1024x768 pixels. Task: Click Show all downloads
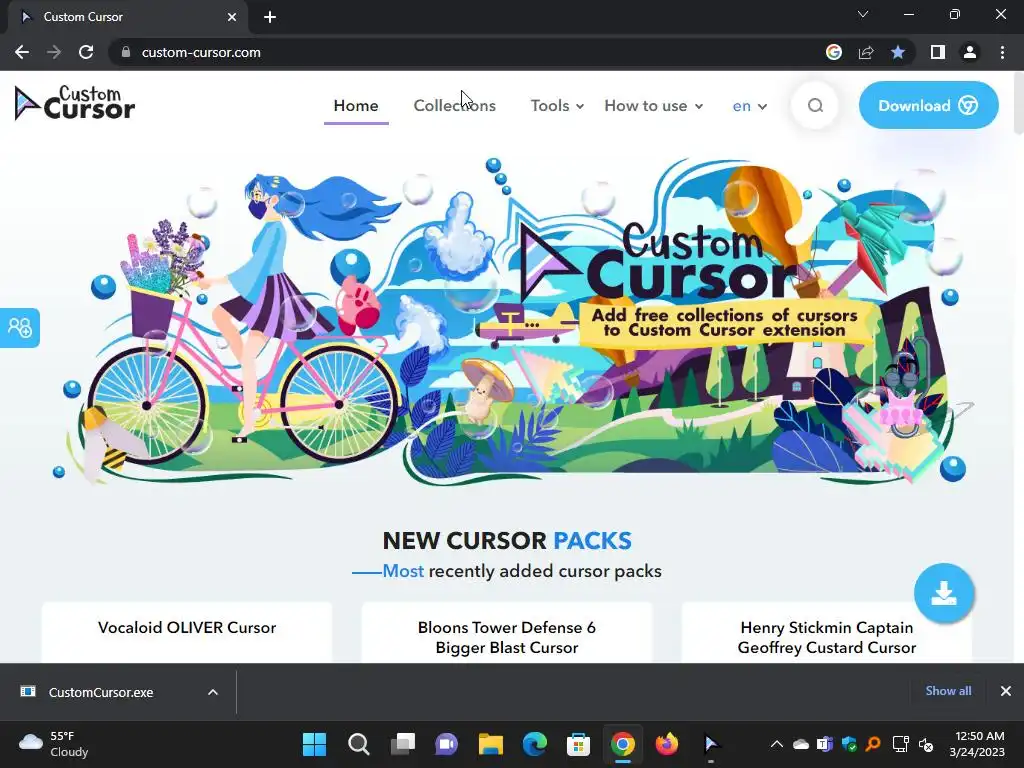[x=948, y=691]
